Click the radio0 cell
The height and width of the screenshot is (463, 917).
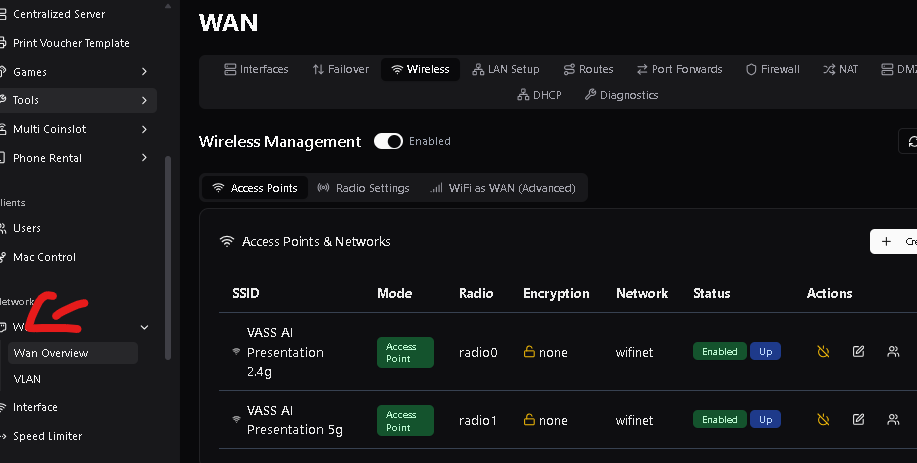pos(478,353)
